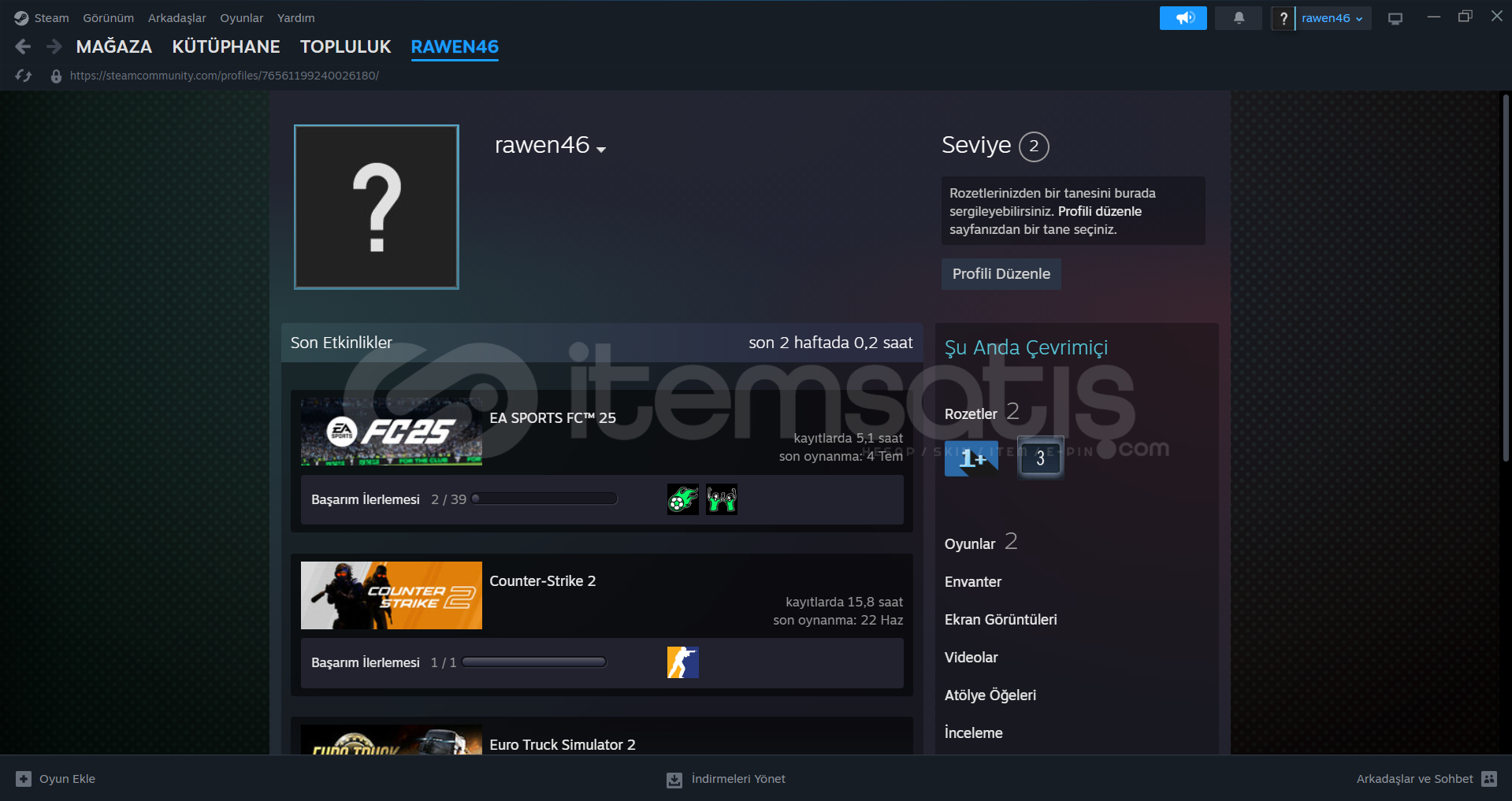The width and height of the screenshot is (1512, 801).
Task: Open the notifications bell
Action: (x=1239, y=18)
